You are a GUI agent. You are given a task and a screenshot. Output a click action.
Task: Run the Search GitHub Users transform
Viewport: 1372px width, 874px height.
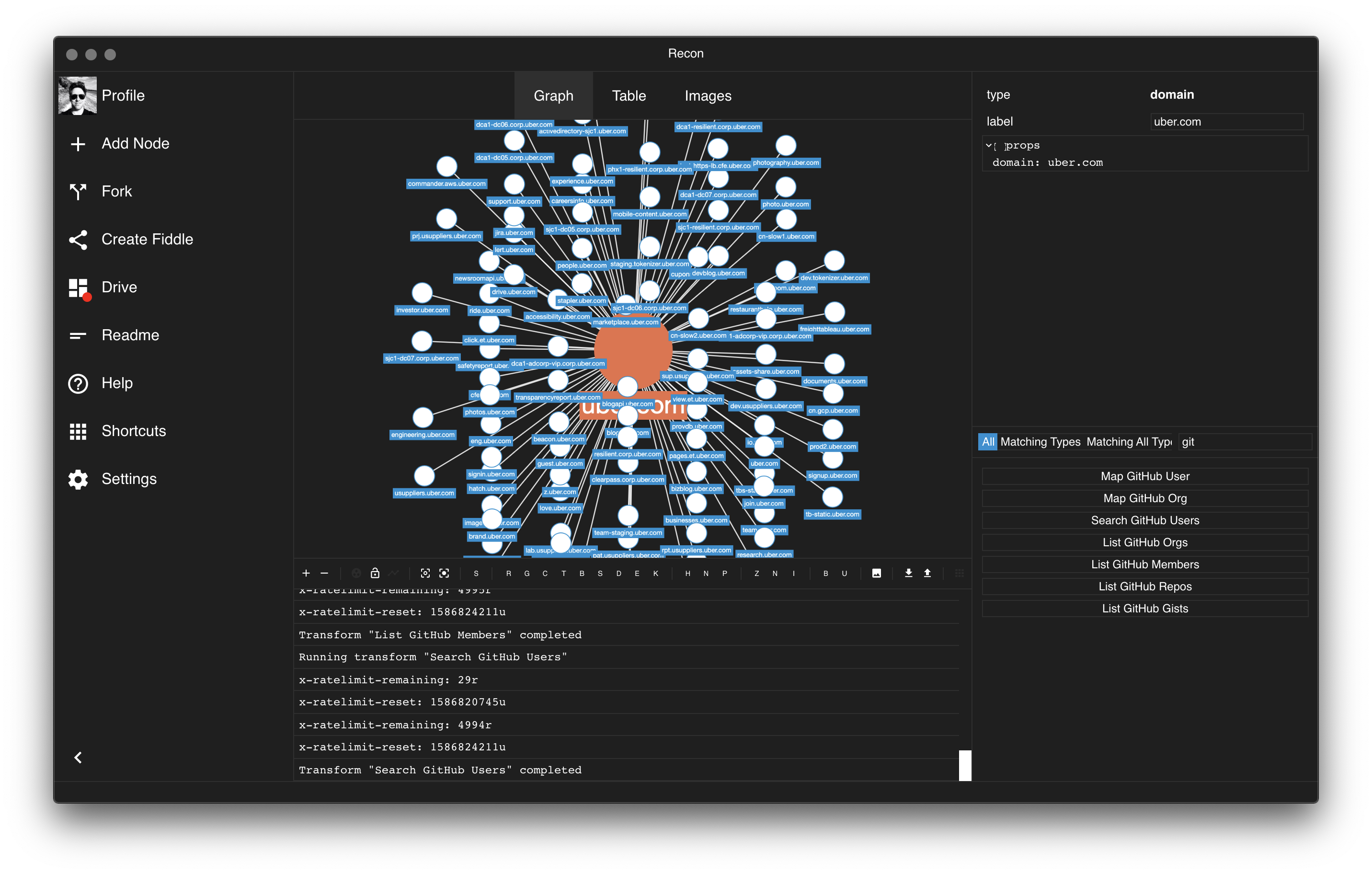click(x=1144, y=521)
